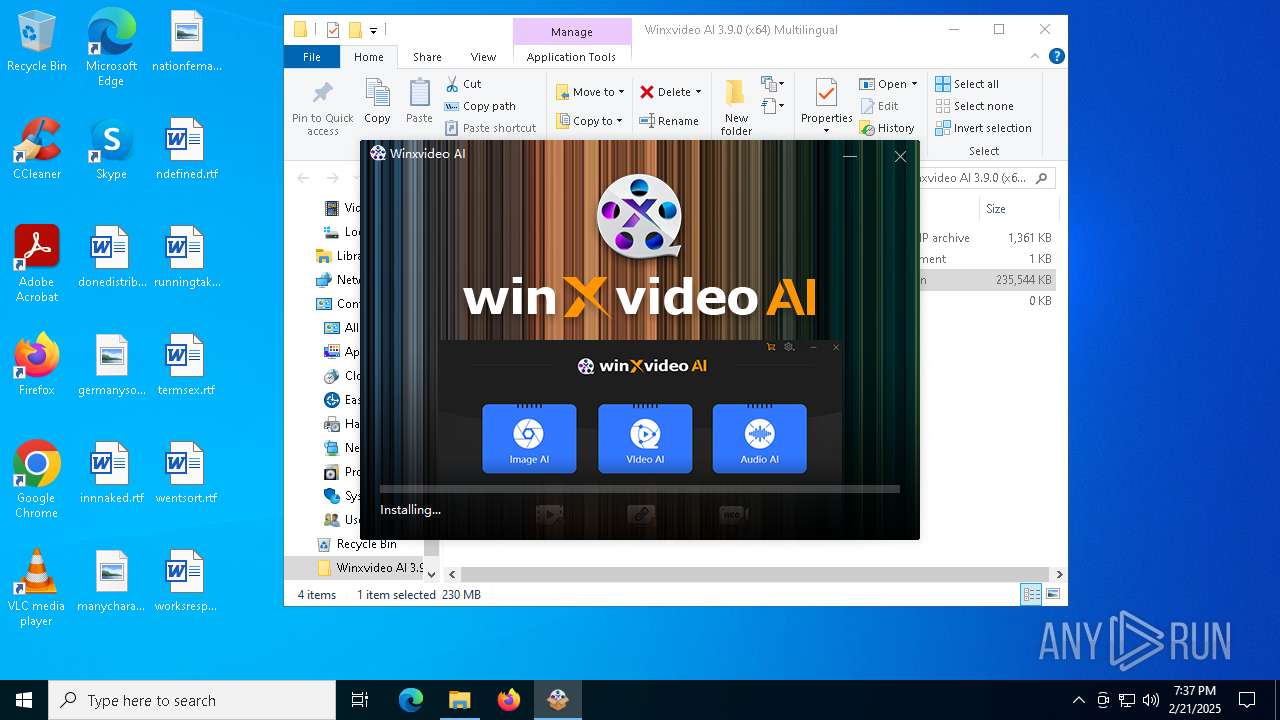Viewport: 1280px width, 720px height.
Task: Click Select none in Explorer ribbon
Action: (x=974, y=106)
